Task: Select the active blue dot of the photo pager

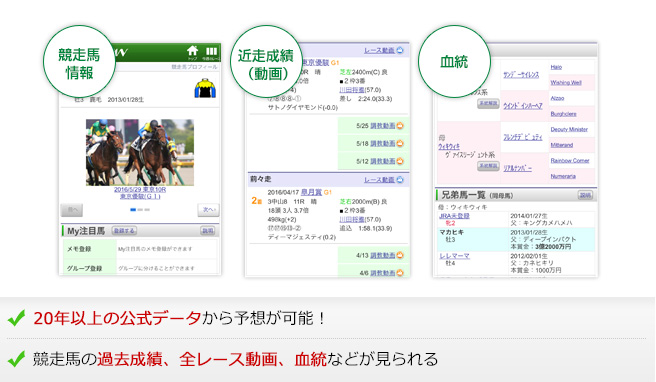Action: click(133, 210)
